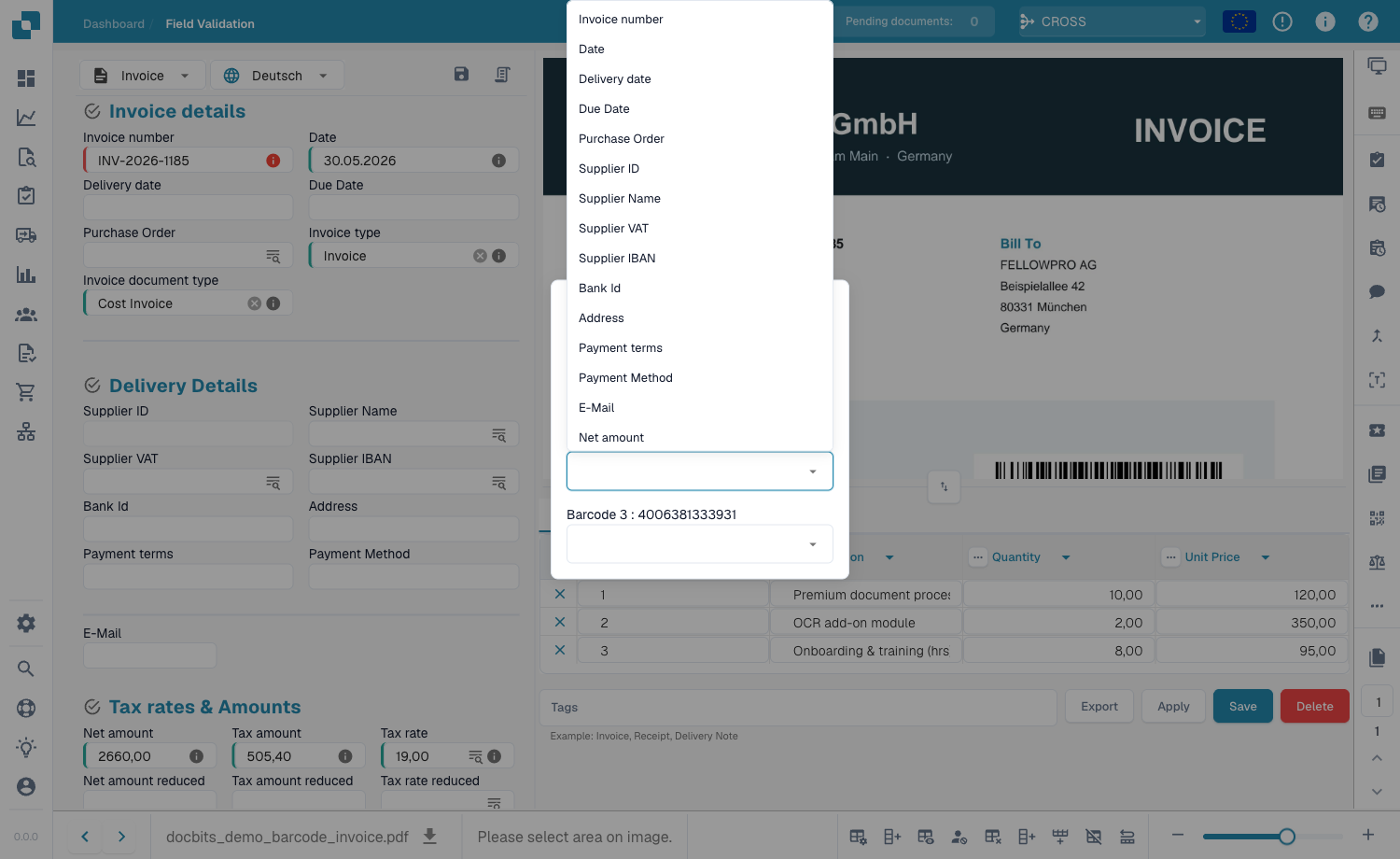Click the Apply button

(1173, 707)
